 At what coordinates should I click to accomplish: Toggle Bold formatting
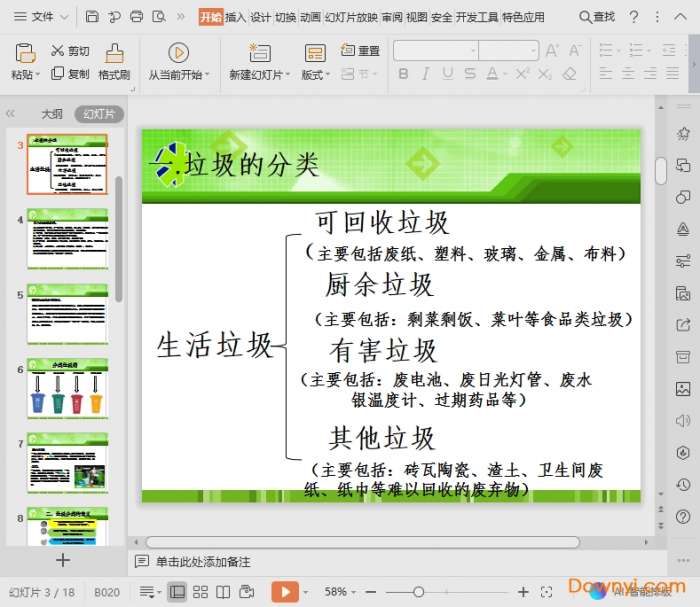[x=403, y=74]
